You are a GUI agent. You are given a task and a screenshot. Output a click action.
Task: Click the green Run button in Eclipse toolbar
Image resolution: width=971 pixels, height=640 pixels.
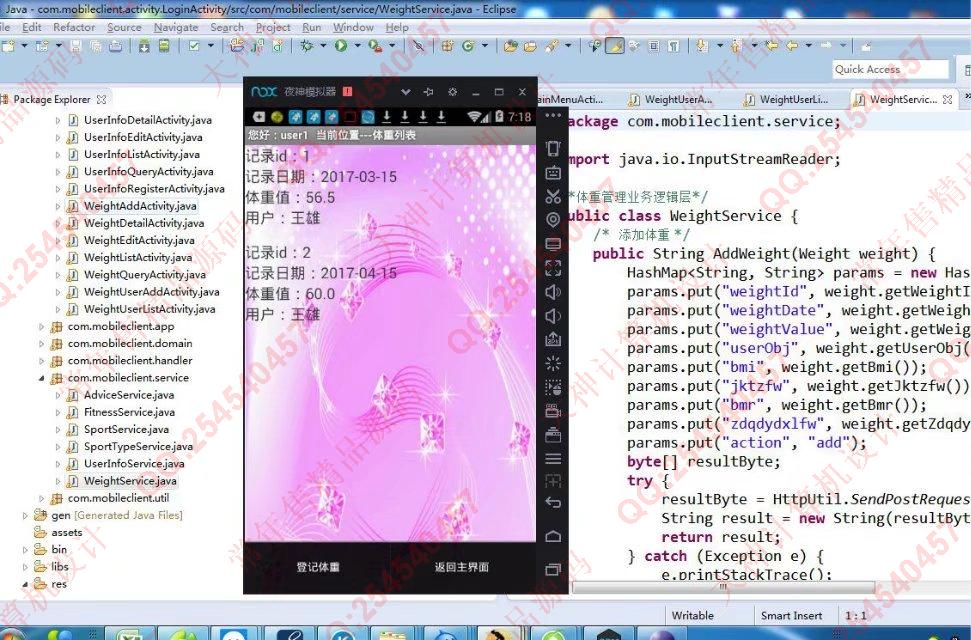click(342, 46)
